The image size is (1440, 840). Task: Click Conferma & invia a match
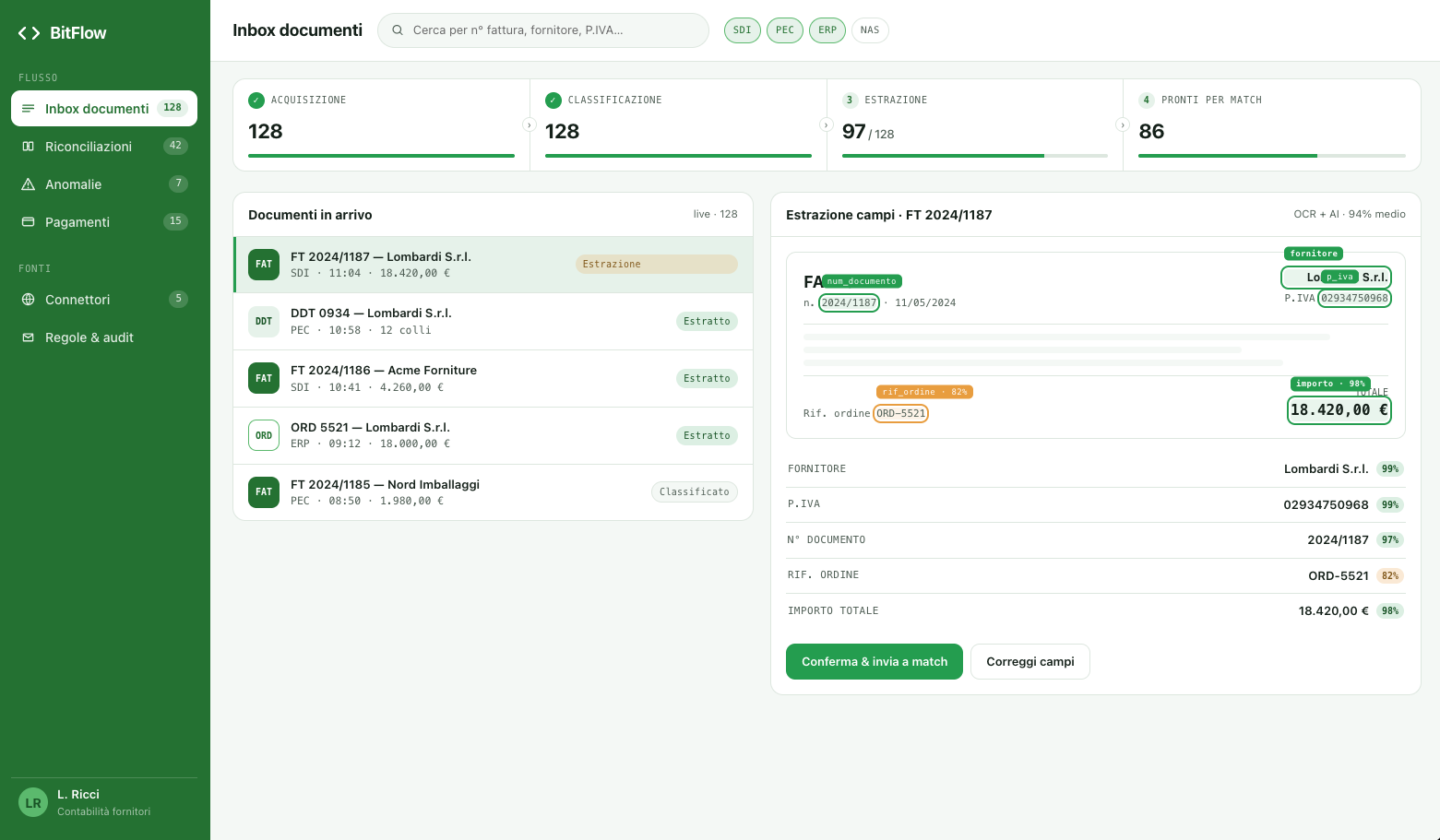coord(875,662)
